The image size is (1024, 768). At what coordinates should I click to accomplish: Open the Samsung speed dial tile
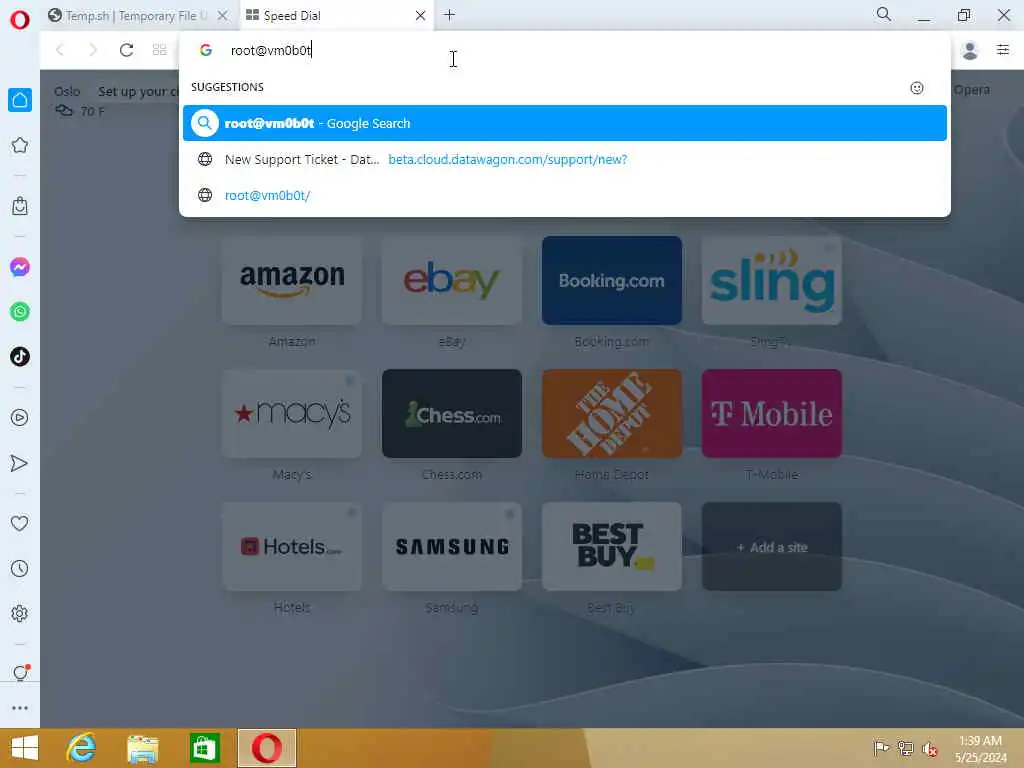pos(451,547)
